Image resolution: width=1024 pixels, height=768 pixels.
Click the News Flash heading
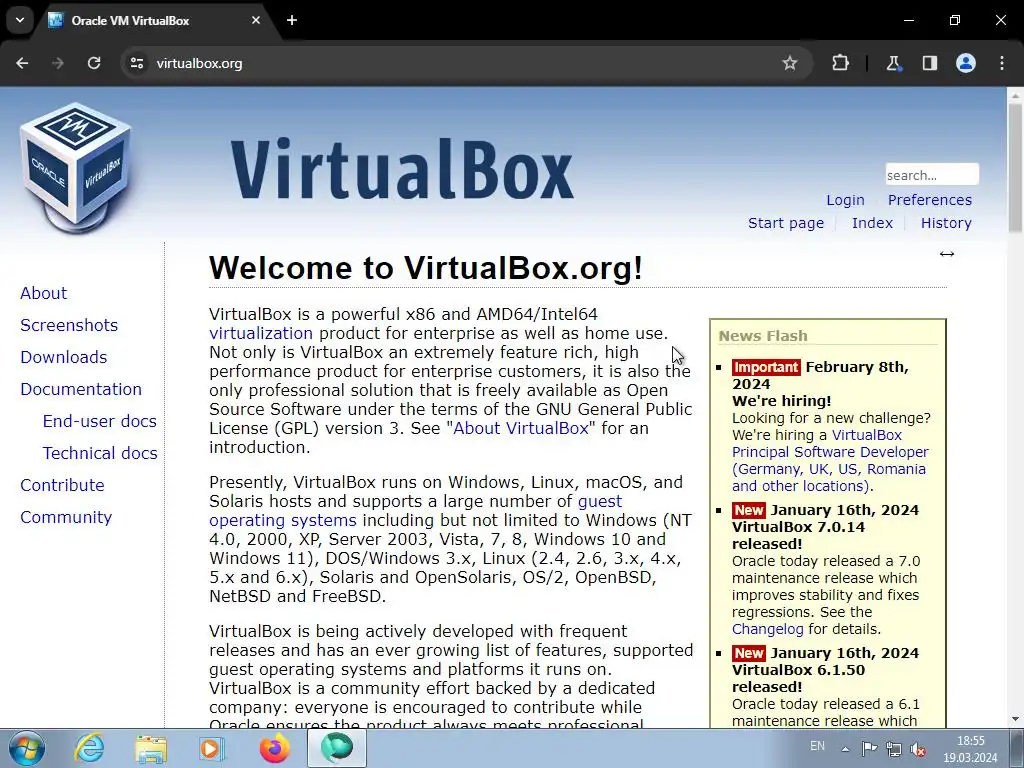(763, 336)
